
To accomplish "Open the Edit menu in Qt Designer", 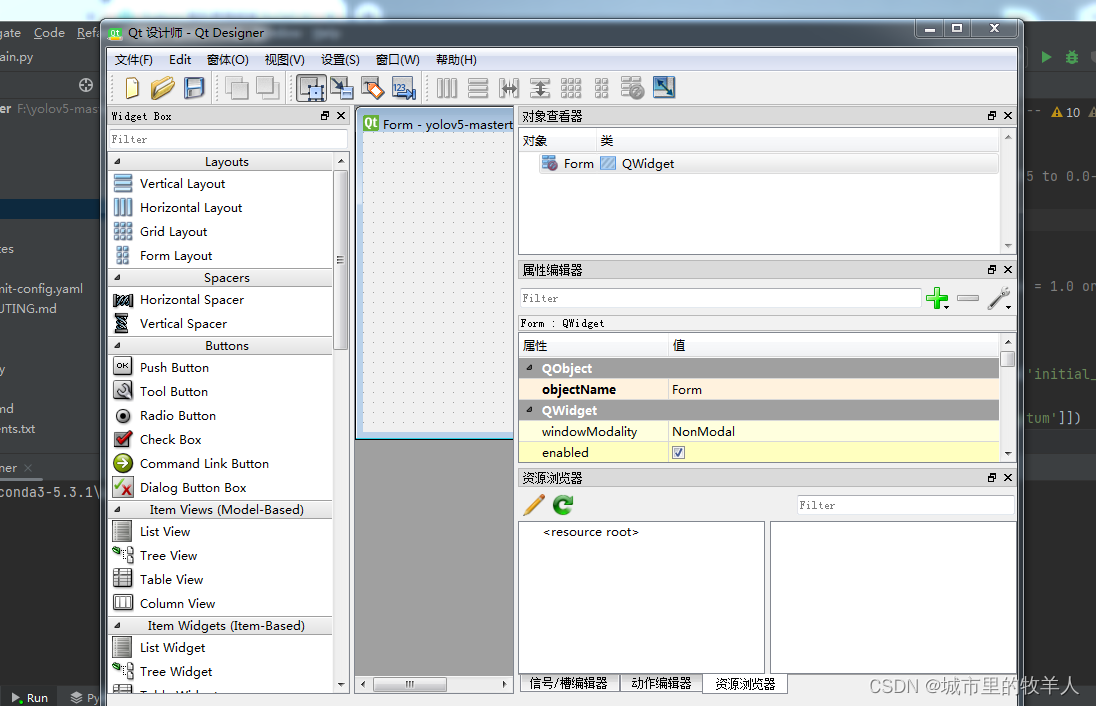I will point(180,60).
